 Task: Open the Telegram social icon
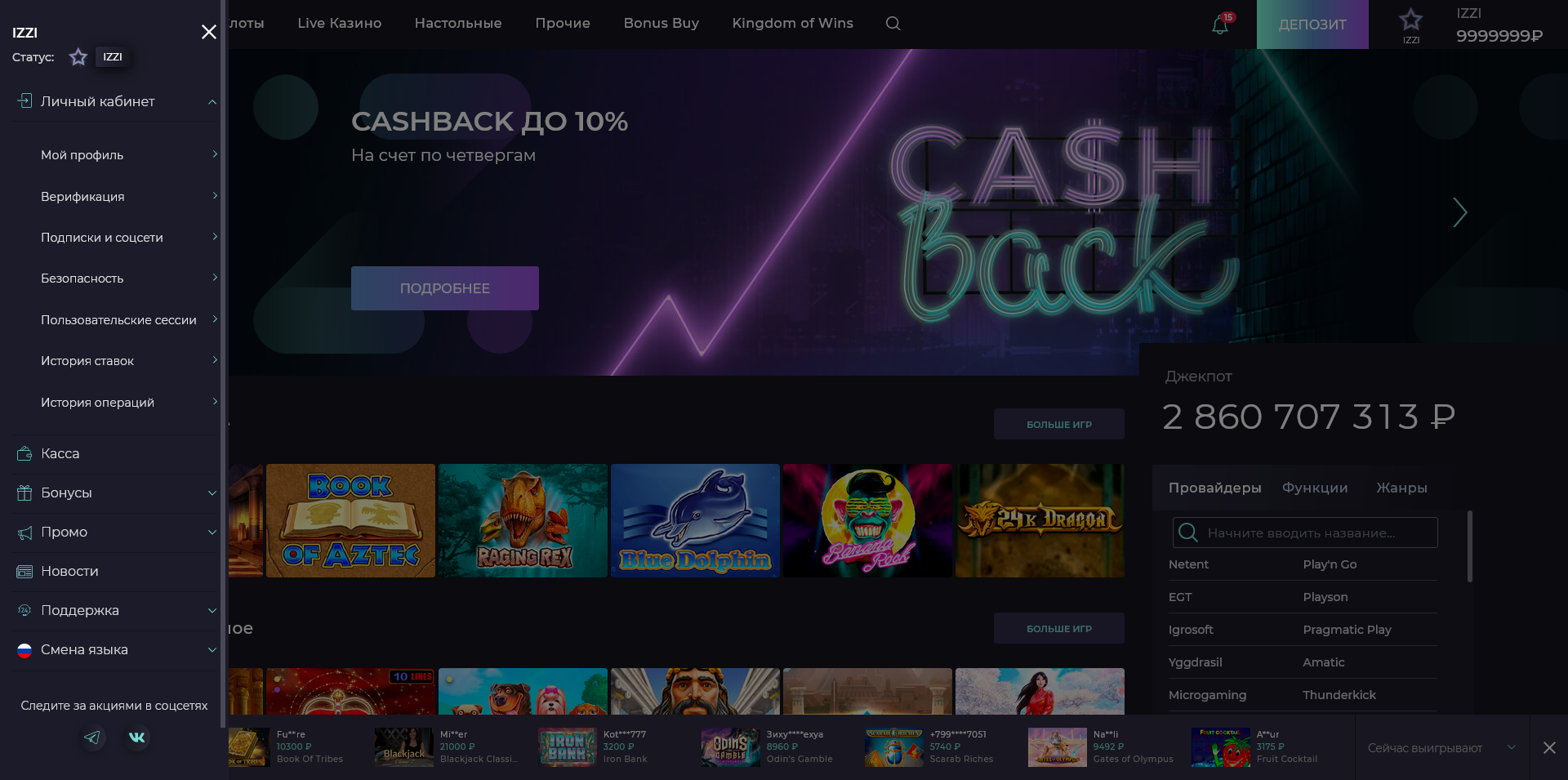pyautogui.click(x=92, y=738)
